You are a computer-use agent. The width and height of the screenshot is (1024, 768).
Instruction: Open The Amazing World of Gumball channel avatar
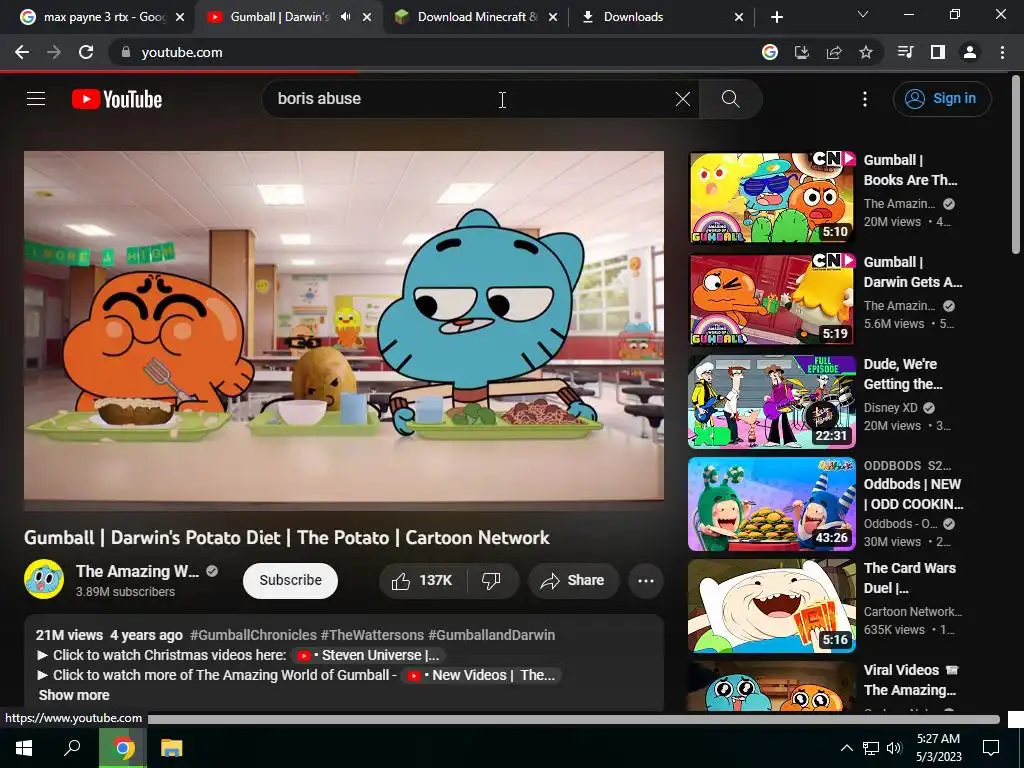click(x=44, y=579)
